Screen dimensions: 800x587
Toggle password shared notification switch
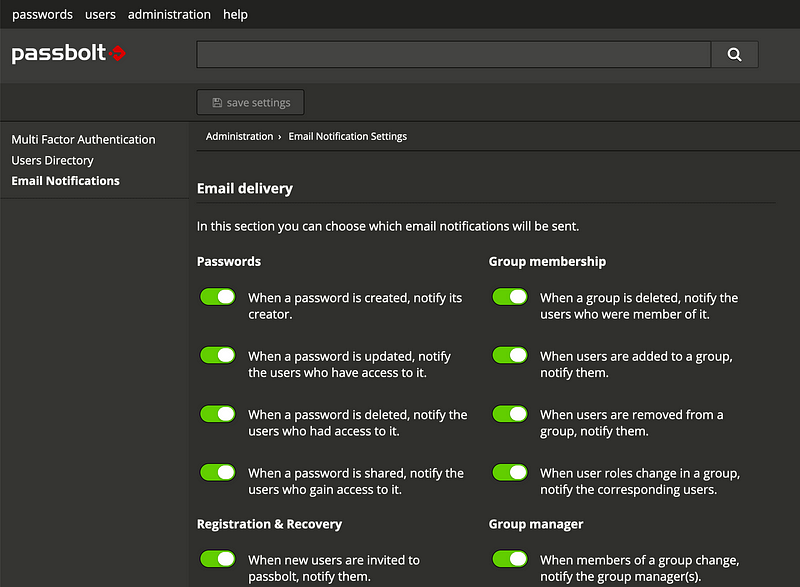(218, 473)
